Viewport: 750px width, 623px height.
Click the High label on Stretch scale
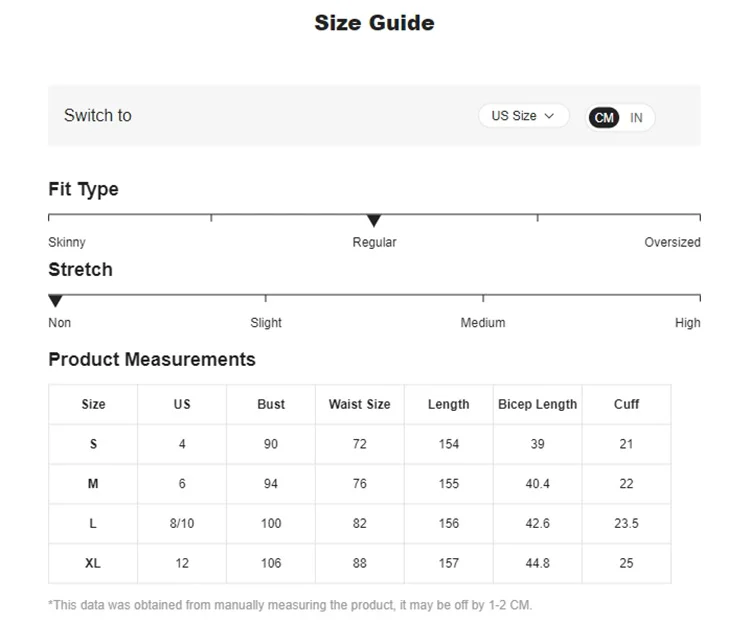[x=687, y=323]
